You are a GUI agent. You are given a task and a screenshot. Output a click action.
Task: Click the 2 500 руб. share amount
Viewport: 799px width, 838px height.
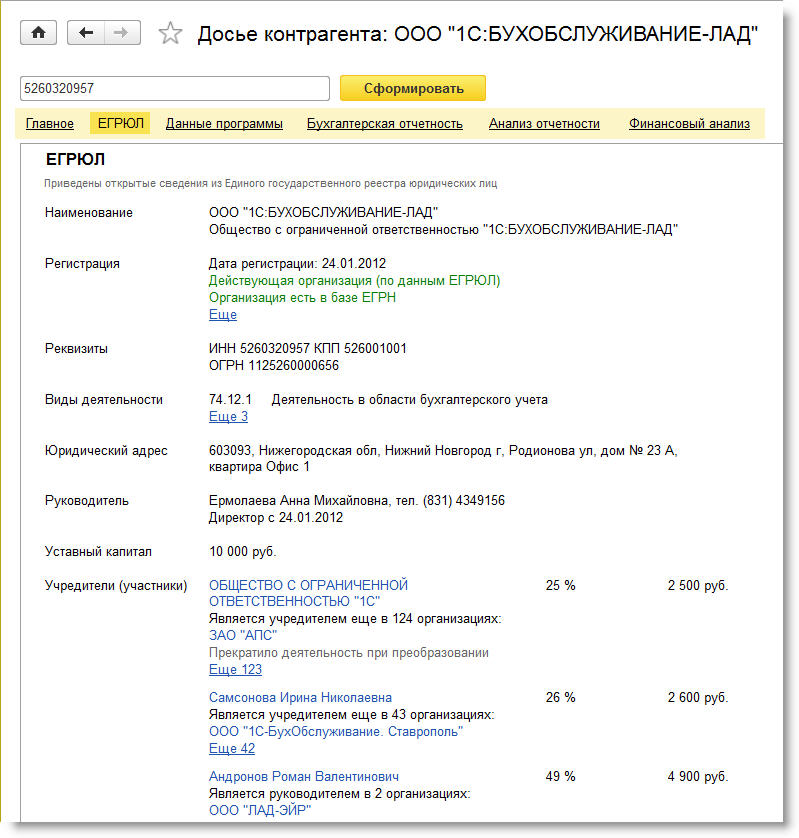[x=698, y=586]
